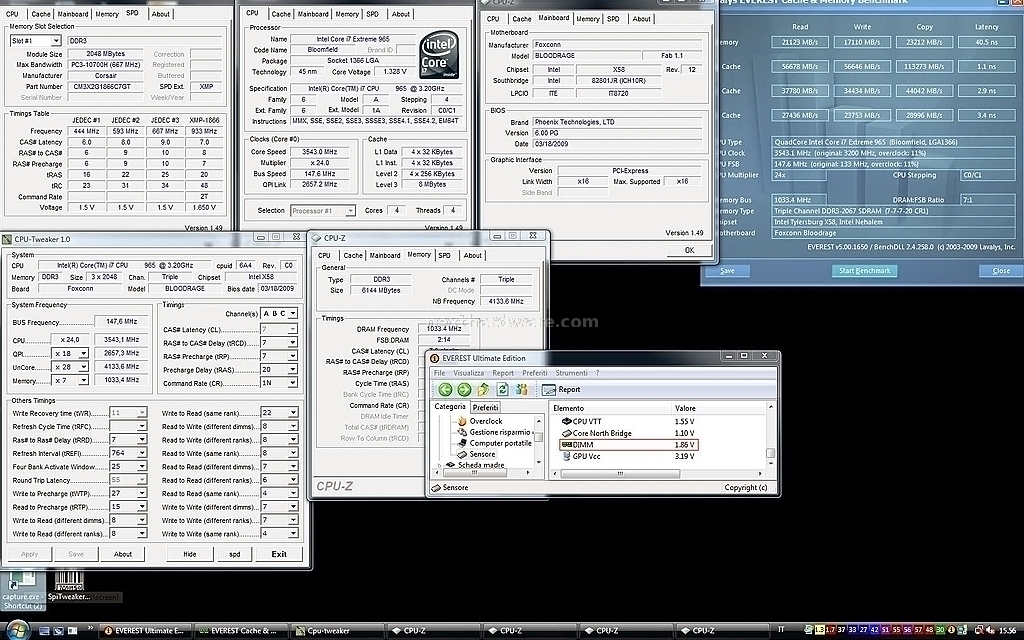Open the File menu in EVEREST
The width and height of the screenshot is (1024, 640).
pos(440,373)
